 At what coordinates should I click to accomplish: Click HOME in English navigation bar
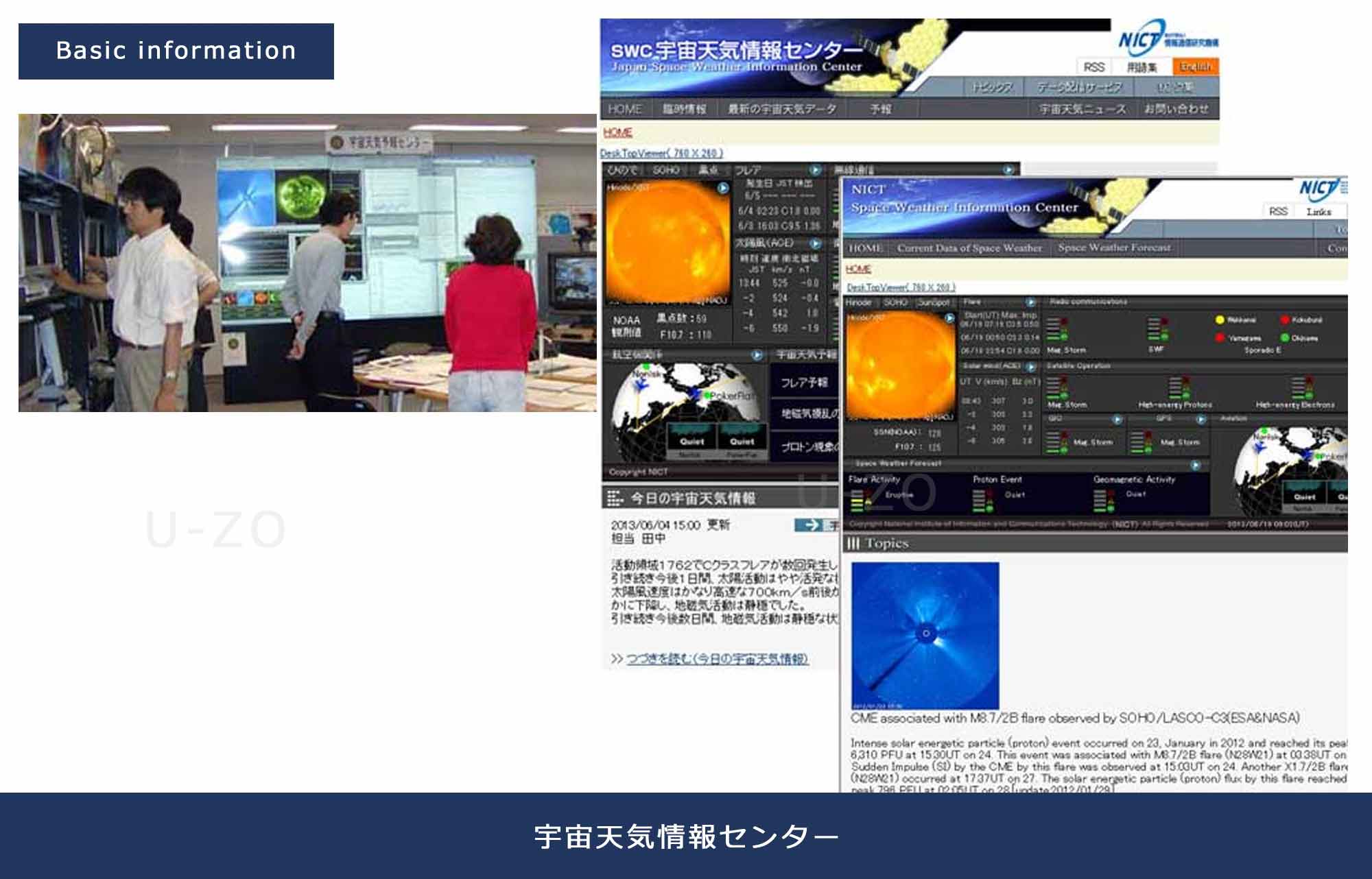865,248
